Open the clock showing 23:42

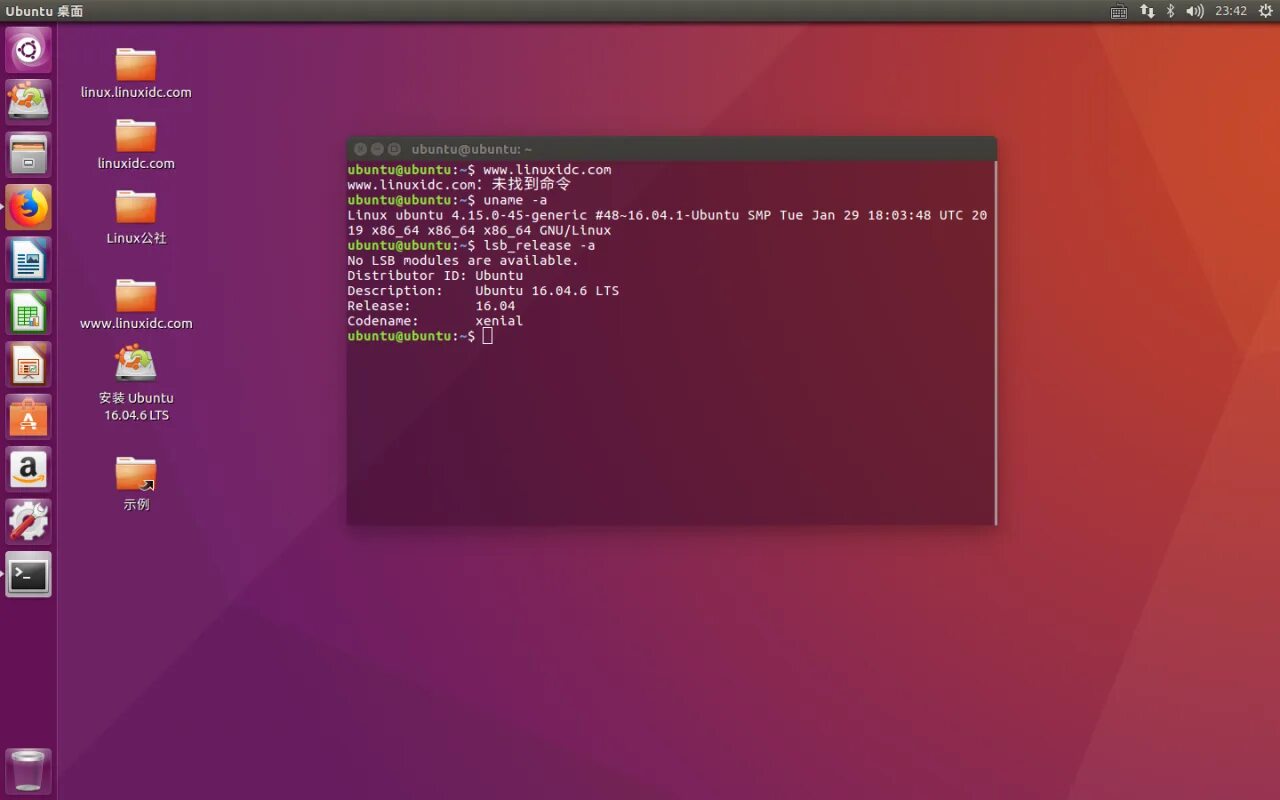pyautogui.click(x=1231, y=11)
